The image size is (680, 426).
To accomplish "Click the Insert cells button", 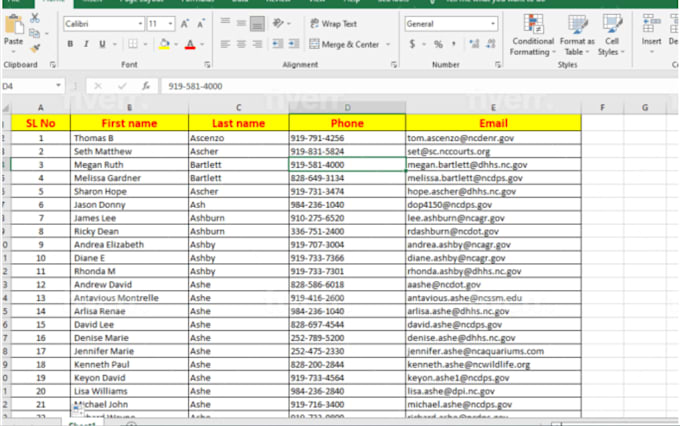I will (x=651, y=34).
